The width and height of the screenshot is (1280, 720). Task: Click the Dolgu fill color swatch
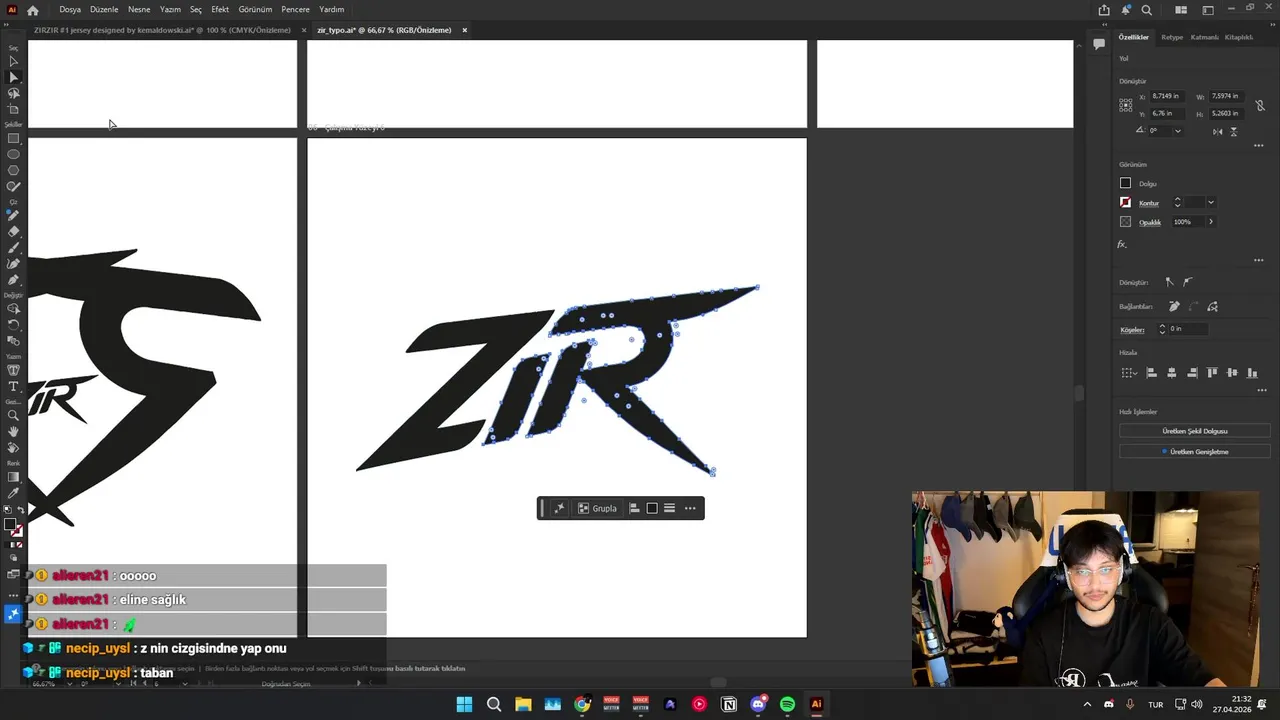tap(1125, 184)
